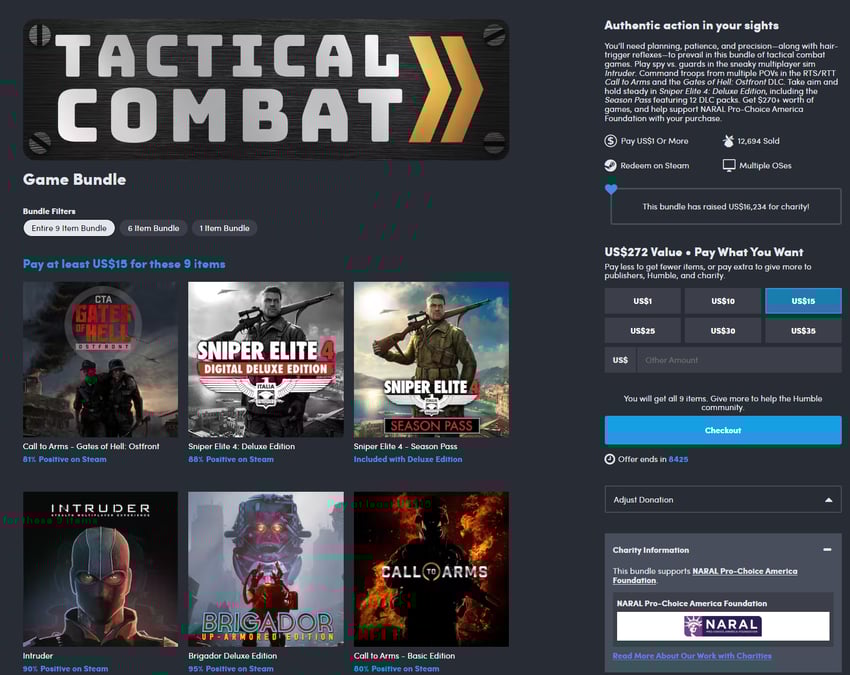Click the 81% Positive on Steam link

click(65, 459)
